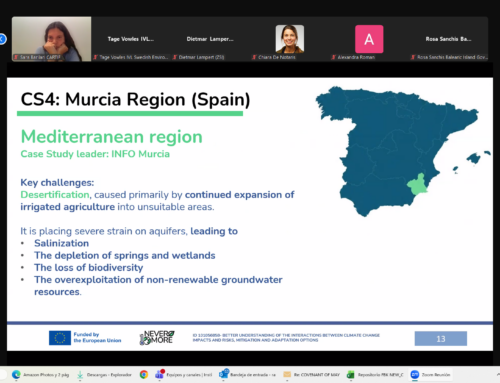Click the green 'Desertification' word
Image resolution: width=500 pixels, height=383 pixels.
55,195
